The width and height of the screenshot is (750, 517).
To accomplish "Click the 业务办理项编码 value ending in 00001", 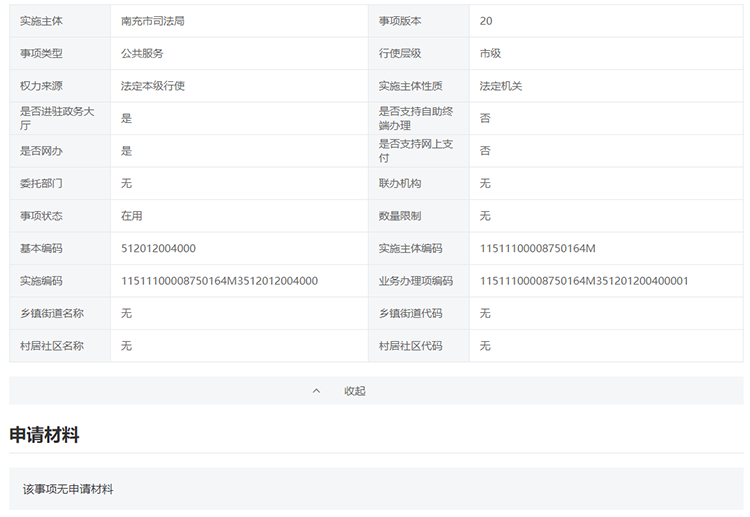I will coord(584,281).
